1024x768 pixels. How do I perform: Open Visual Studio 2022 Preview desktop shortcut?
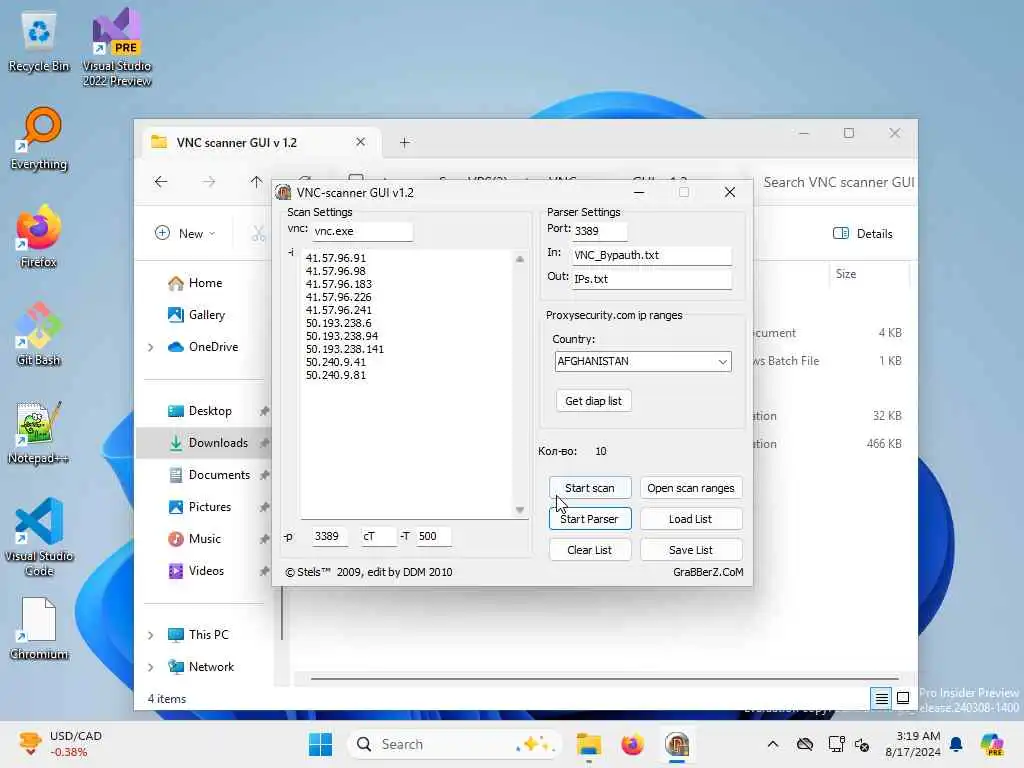pyautogui.click(x=117, y=47)
